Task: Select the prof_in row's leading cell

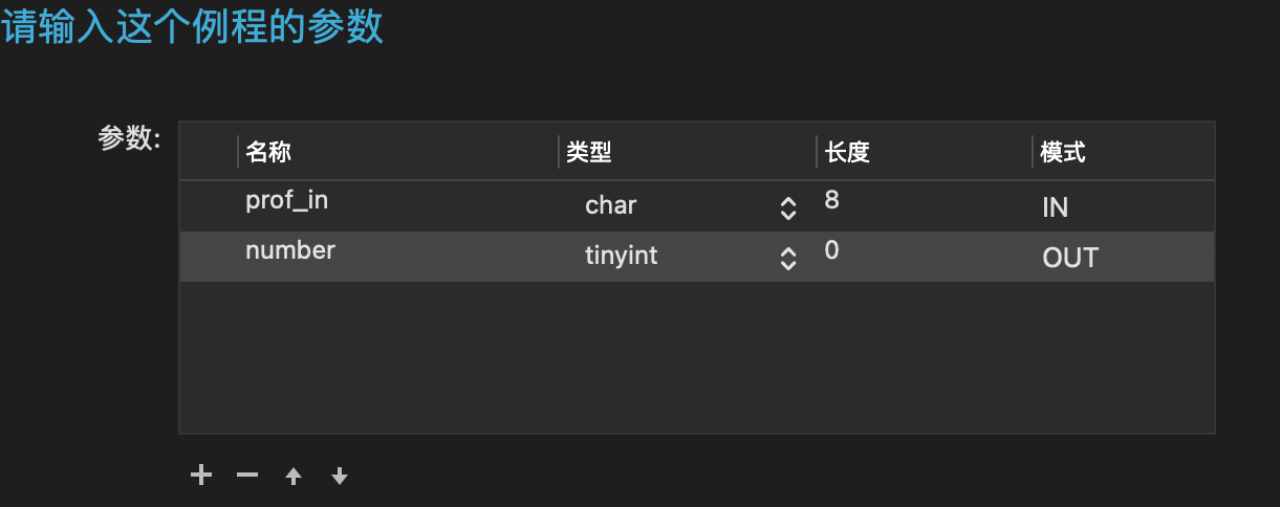Action: pos(209,206)
